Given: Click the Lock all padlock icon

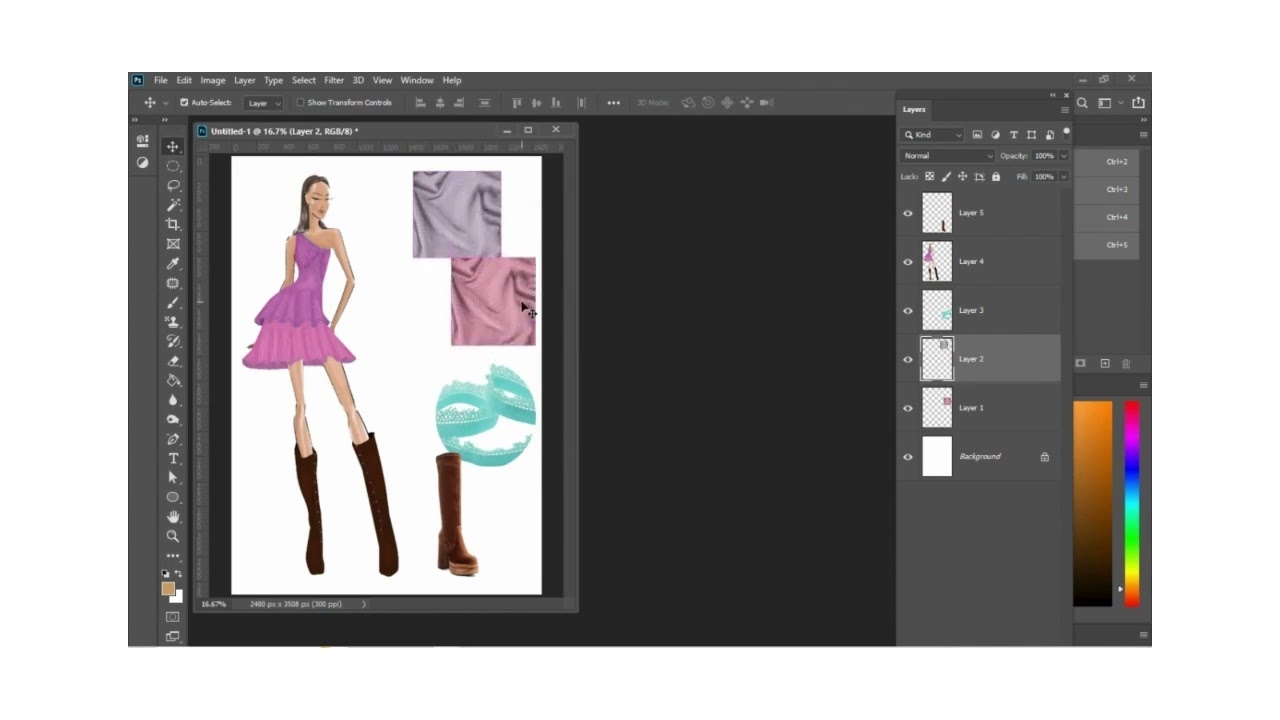Looking at the screenshot, I should point(995,177).
